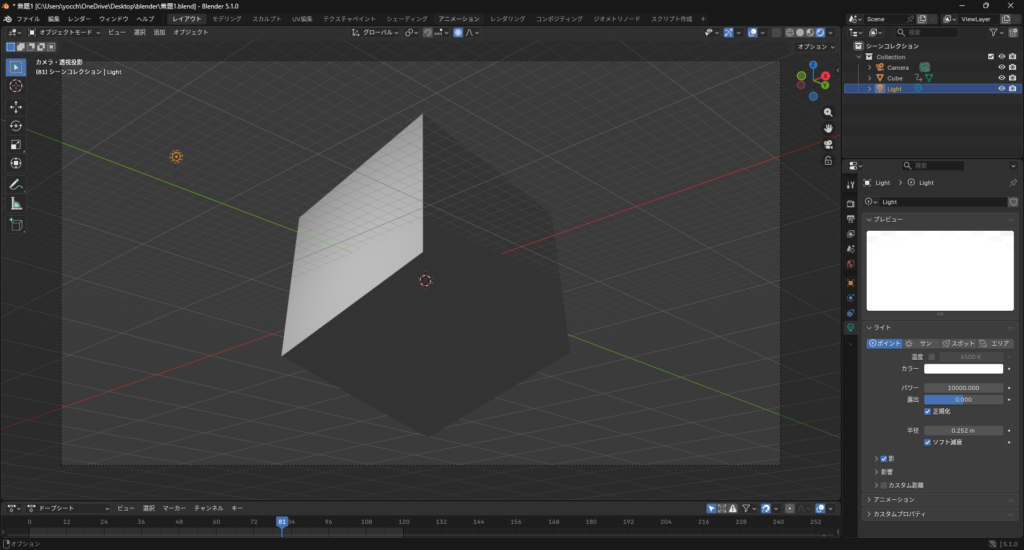Open the Tool properties tab icon
This screenshot has height=550, width=1024.
pyautogui.click(x=851, y=185)
